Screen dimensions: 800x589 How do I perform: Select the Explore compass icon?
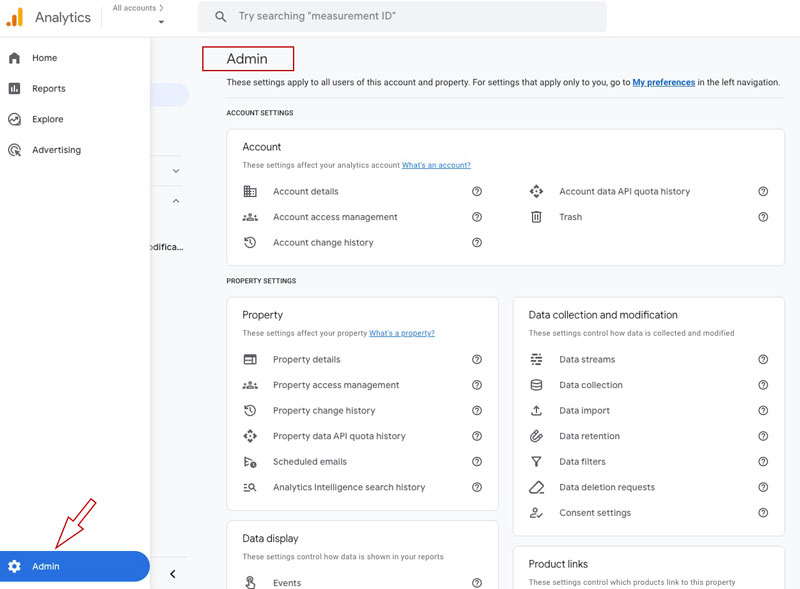(16, 119)
